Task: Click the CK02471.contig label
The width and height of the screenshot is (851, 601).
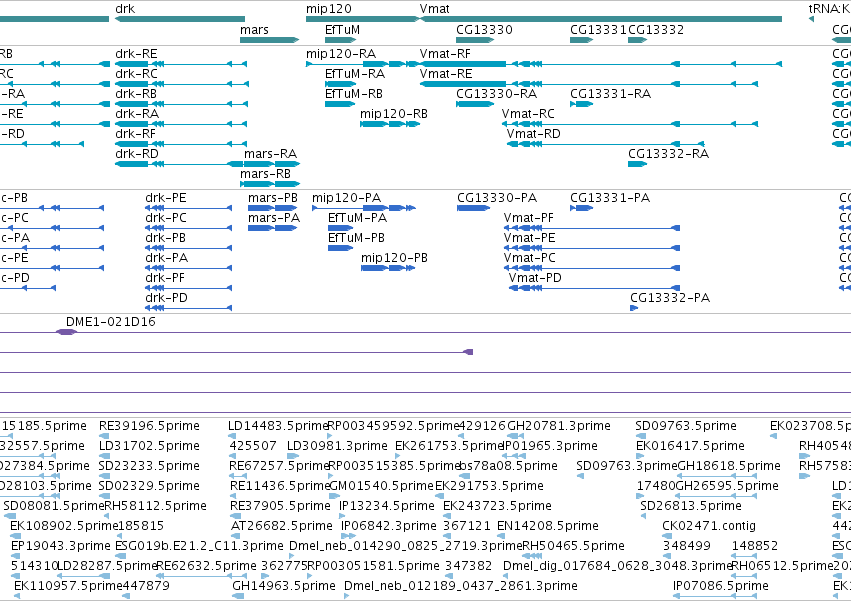Action: 709,526
